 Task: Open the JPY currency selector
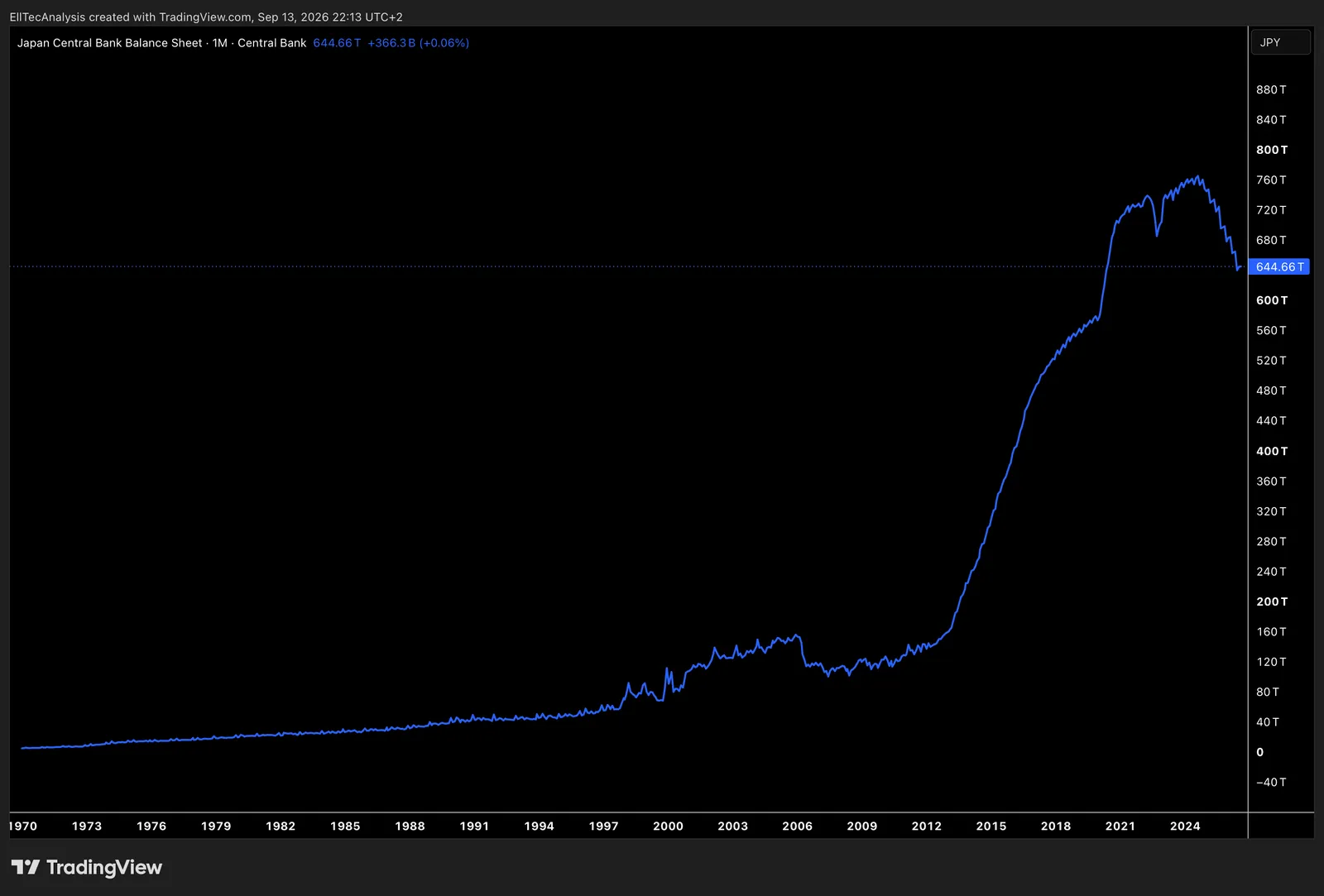coord(1280,42)
